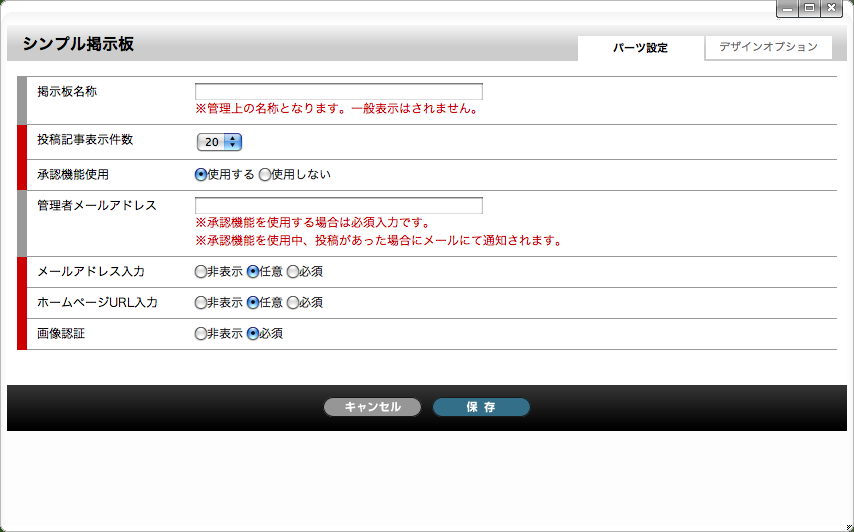Click the 保存 button
The height and width of the screenshot is (532, 854).
pyautogui.click(x=481, y=407)
